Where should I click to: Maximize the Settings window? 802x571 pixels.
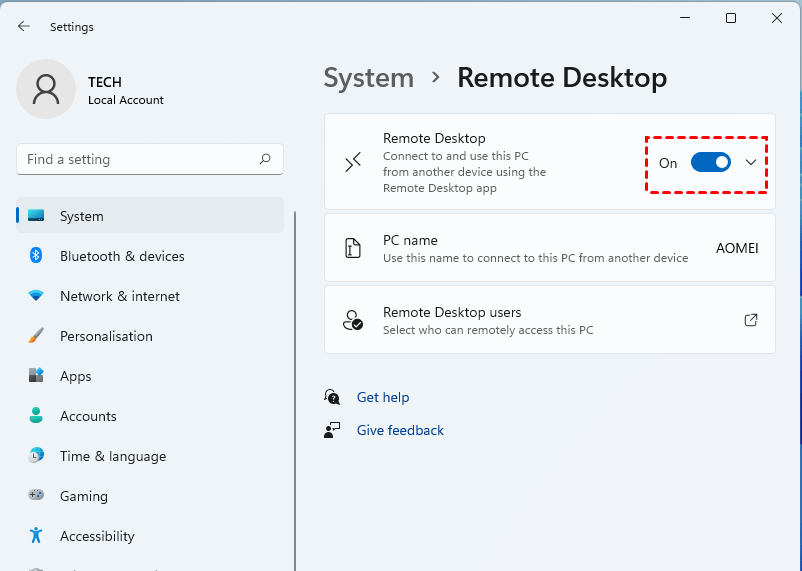[x=731, y=18]
